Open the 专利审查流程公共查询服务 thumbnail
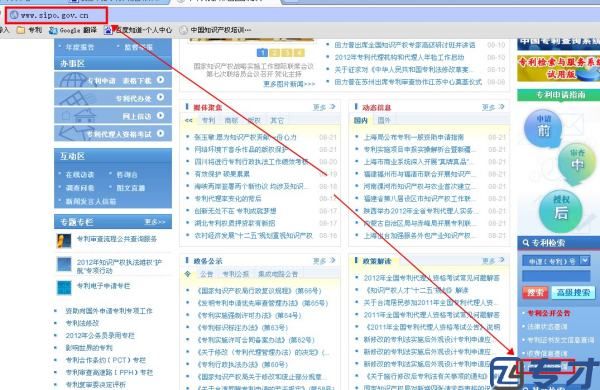600x390 pixels. click(x=64, y=241)
